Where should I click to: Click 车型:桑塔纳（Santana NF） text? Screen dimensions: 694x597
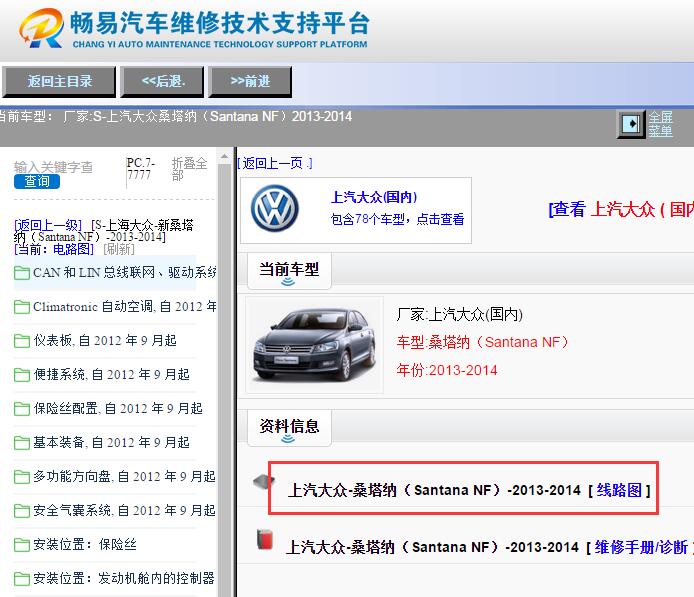point(482,342)
